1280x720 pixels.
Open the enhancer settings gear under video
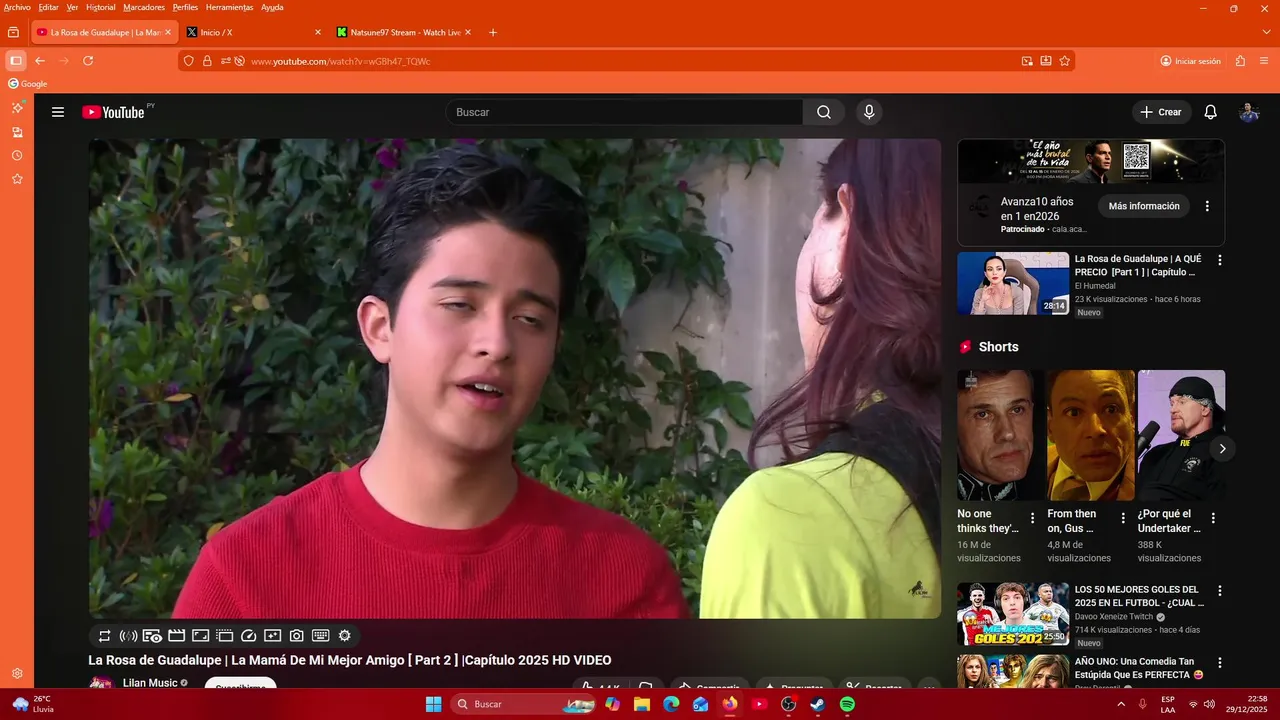(345, 636)
